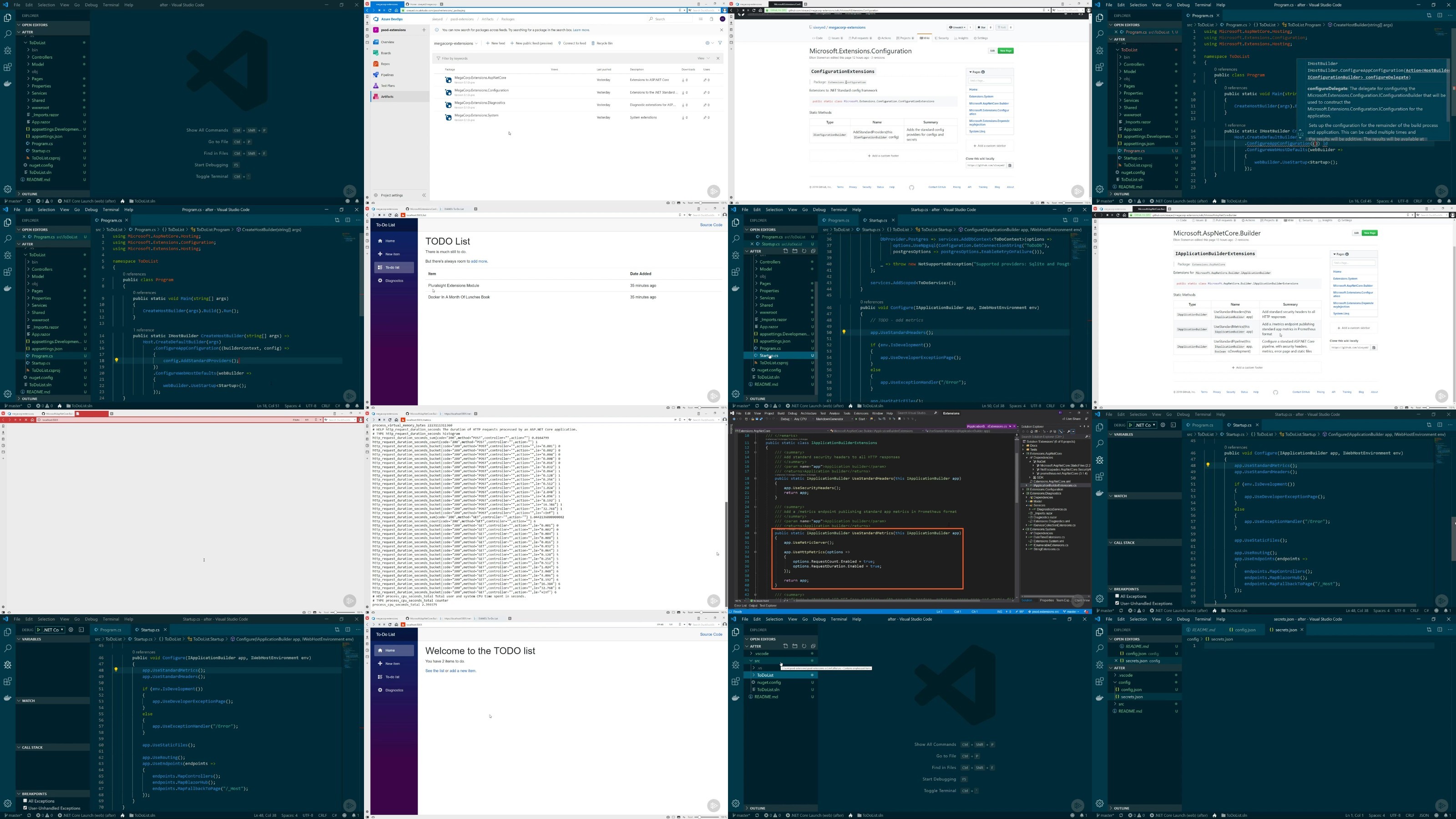Follow the 'See the list' link on Welcome page
The height and width of the screenshot is (819, 1456).
pyautogui.click(x=435, y=671)
